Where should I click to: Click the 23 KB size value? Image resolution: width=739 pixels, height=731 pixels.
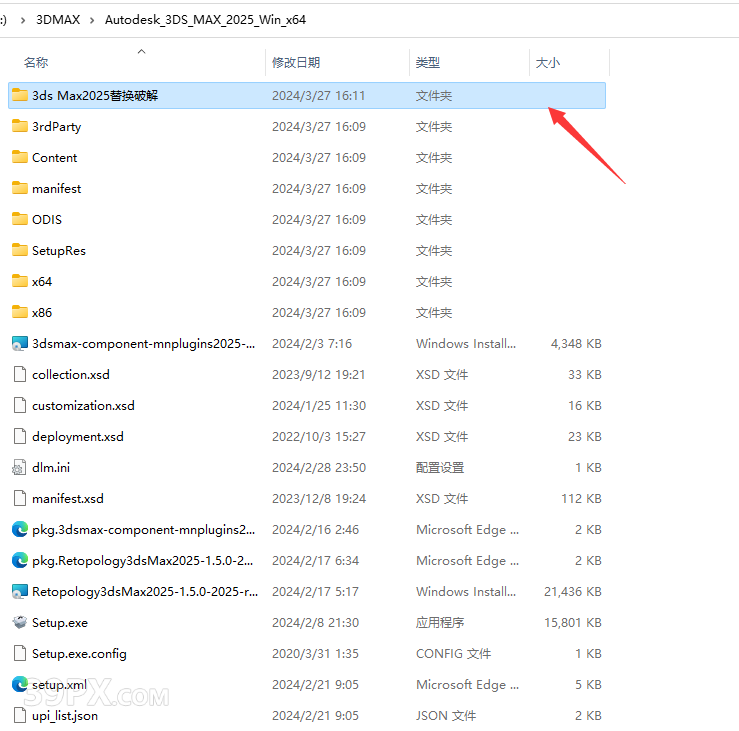point(585,436)
